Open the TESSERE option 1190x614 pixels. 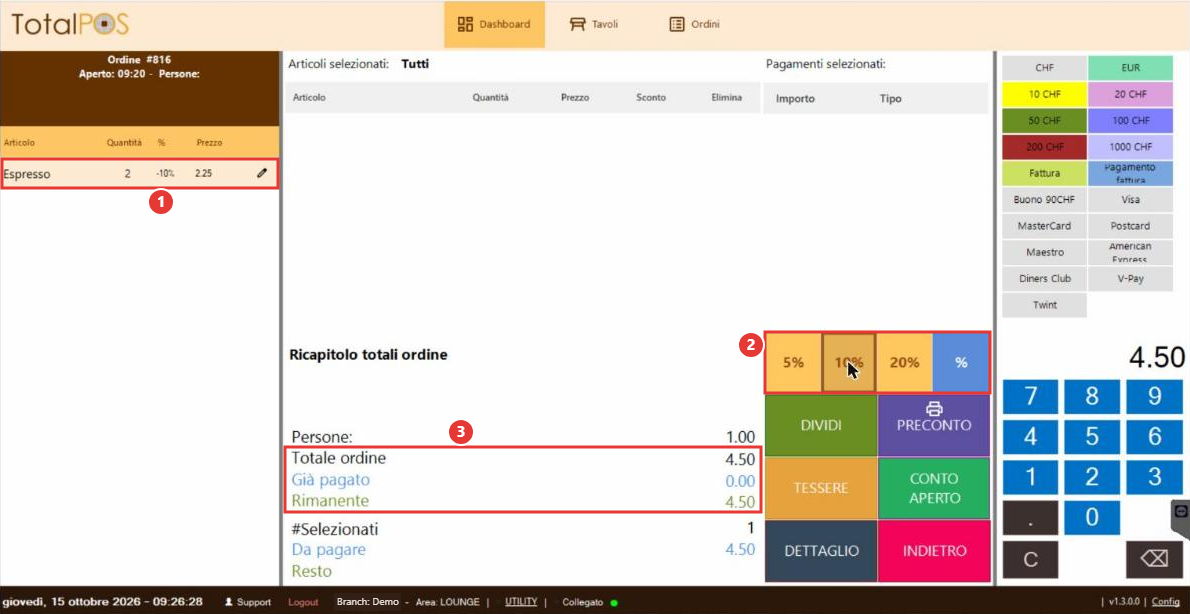coord(821,488)
